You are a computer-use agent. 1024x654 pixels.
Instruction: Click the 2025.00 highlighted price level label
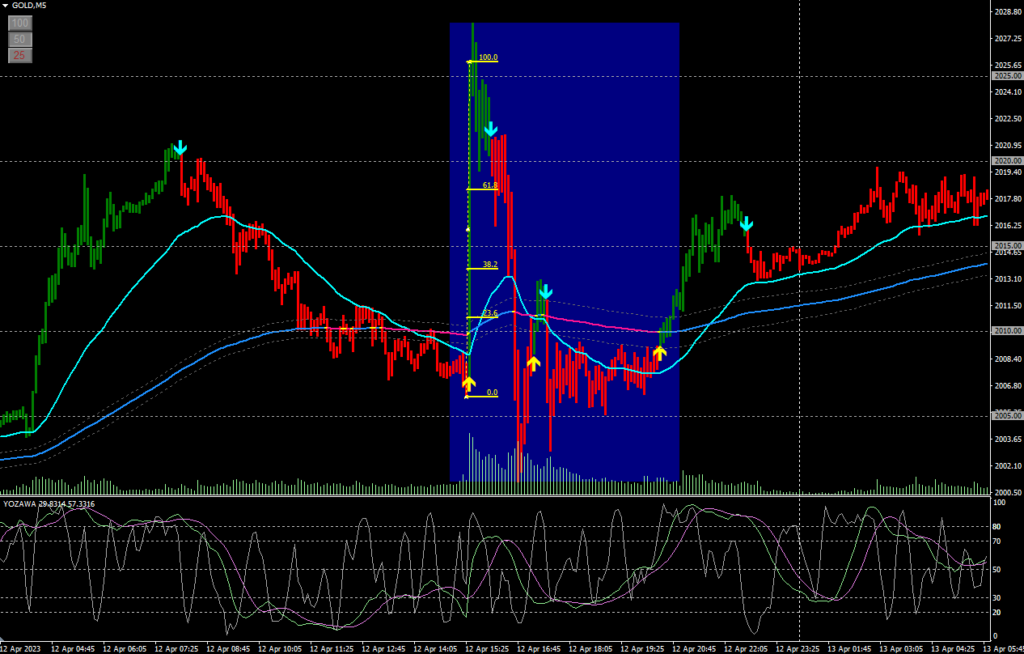coord(1008,76)
